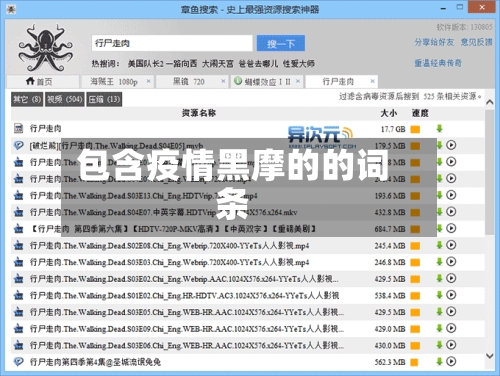Click the scrollbar up arrow
Image resolution: width=500 pixels, height=376 pixels.
(x=489, y=102)
